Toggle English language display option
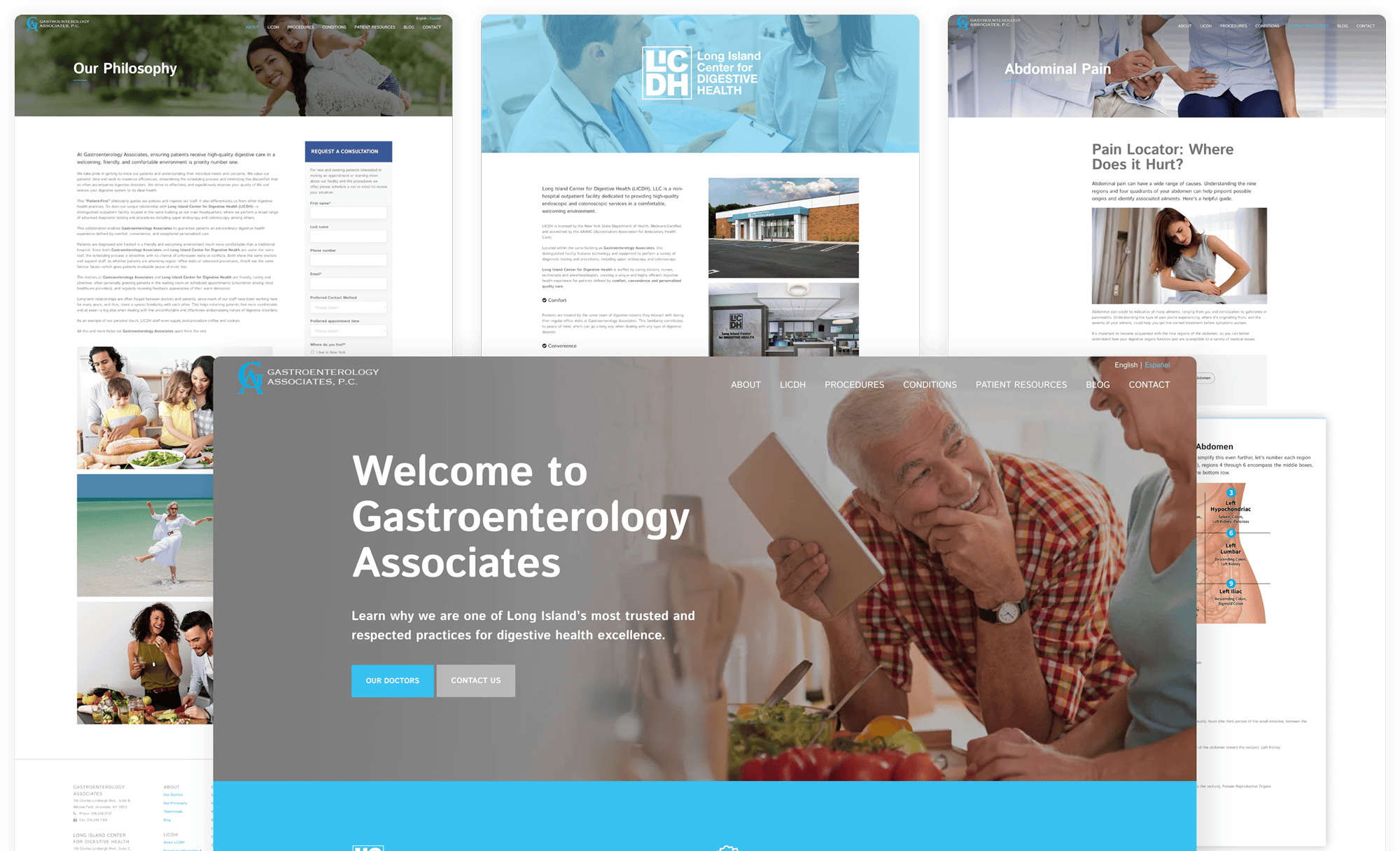1400x851 pixels. pos(1114,367)
